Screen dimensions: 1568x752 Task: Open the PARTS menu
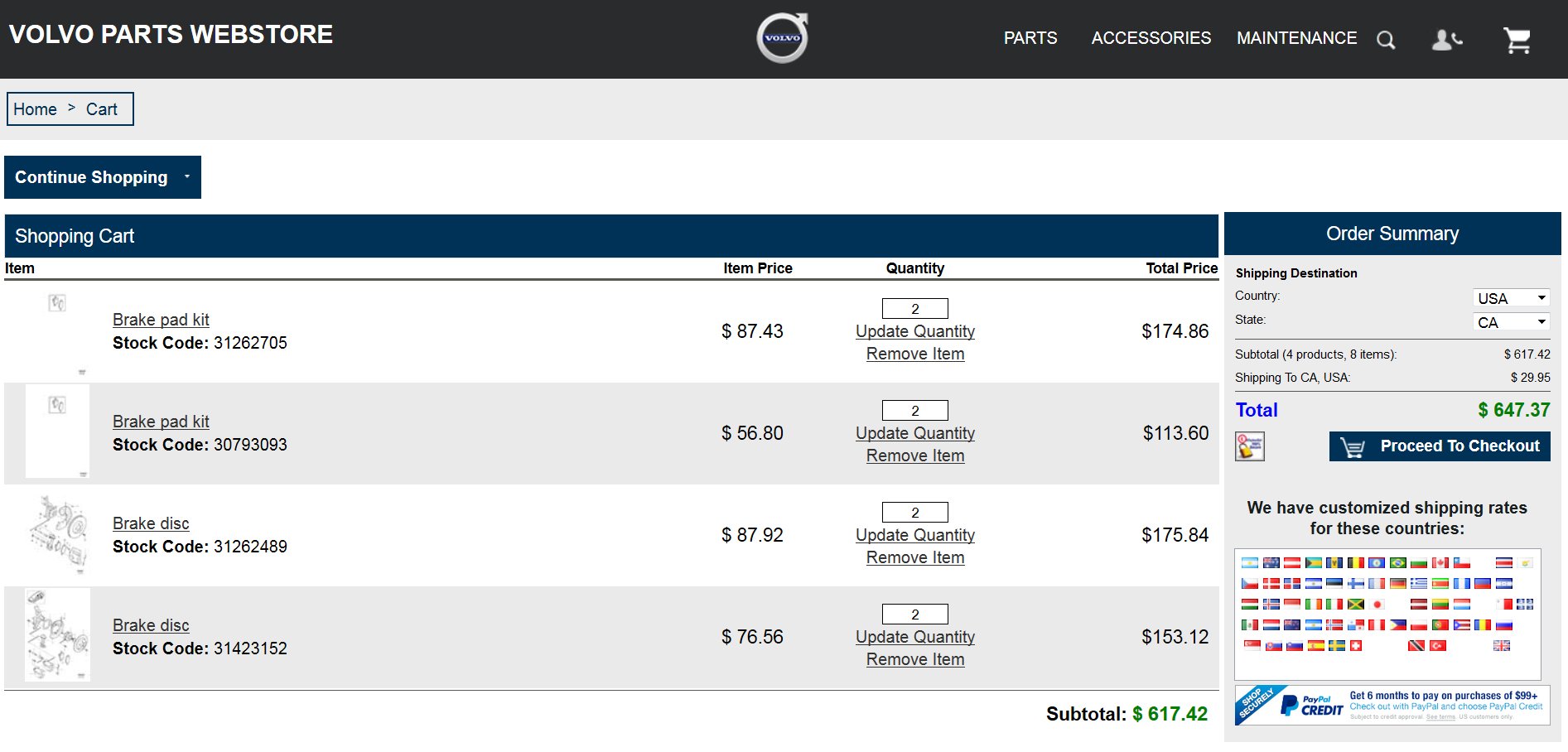pyautogui.click(x=1030, y=38)
